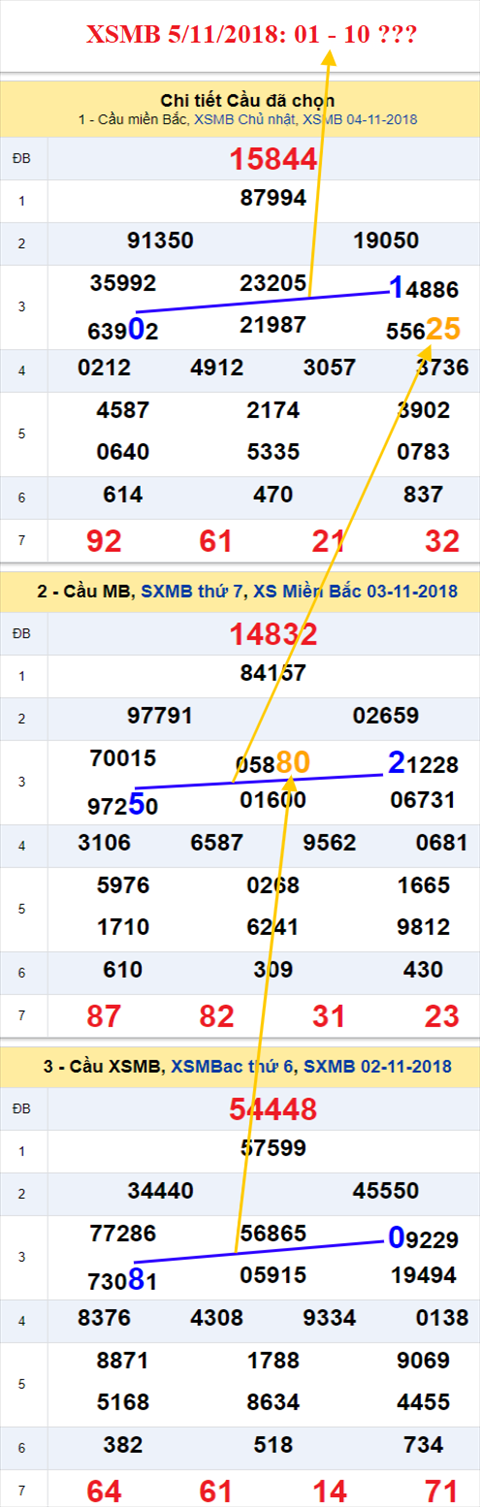Select special prize number 14832
The height and width of the screenshot is (1507, 480).
click(x=273, y=633)
